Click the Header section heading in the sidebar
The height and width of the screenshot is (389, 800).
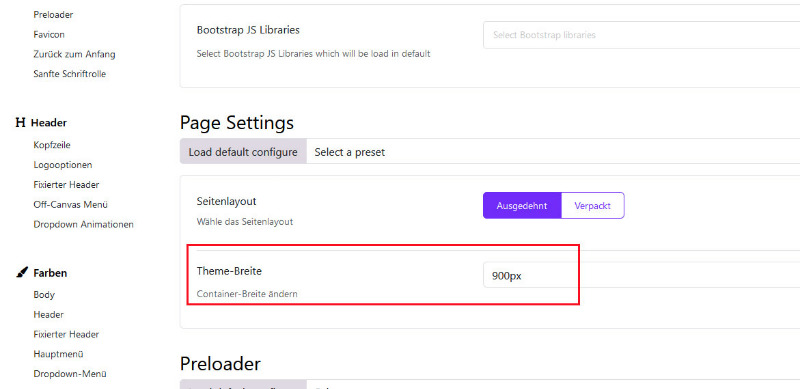coord(48,123)
